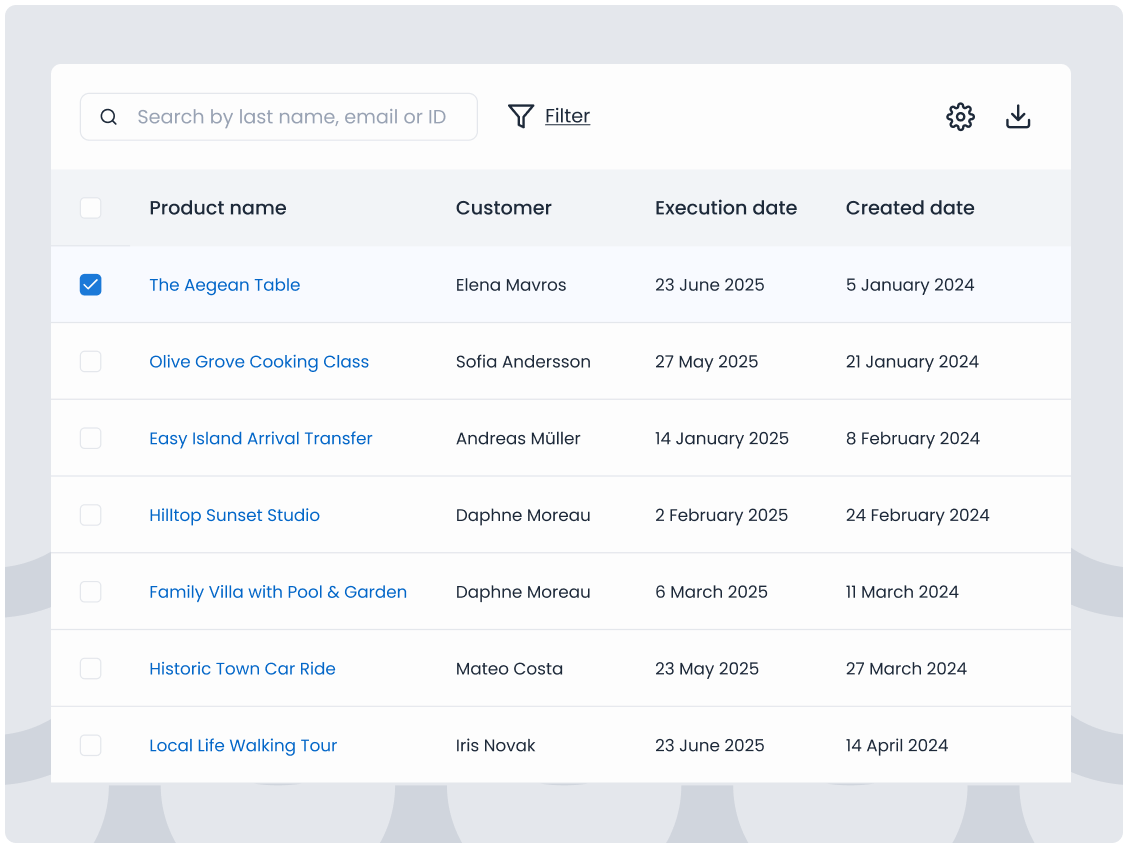The height and width of the screenshot is (848, 1128).
Task: Focus the search by last name field
Action: (x=278, y=117)
